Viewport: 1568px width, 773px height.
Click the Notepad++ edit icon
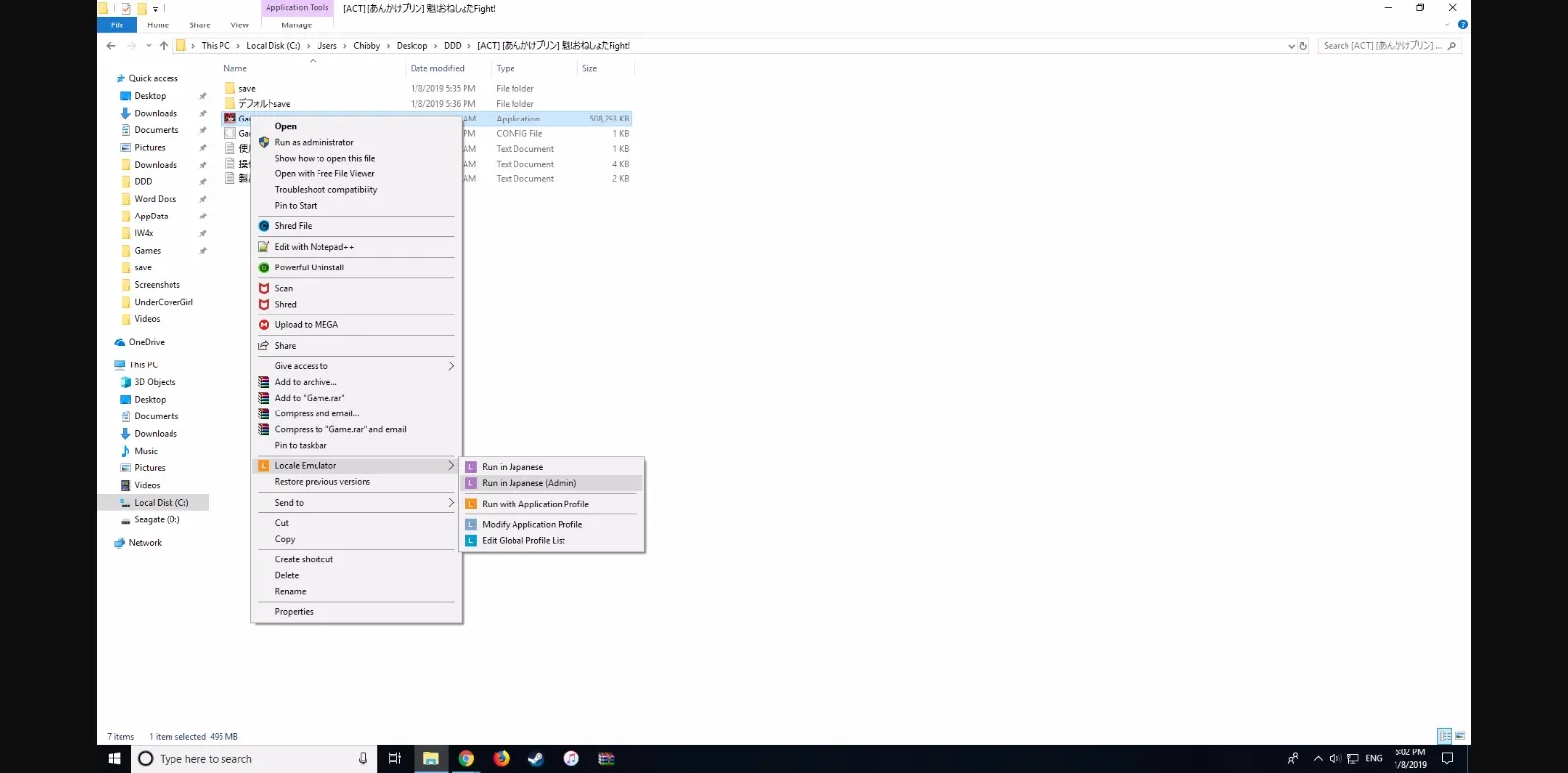pos(264,247)
